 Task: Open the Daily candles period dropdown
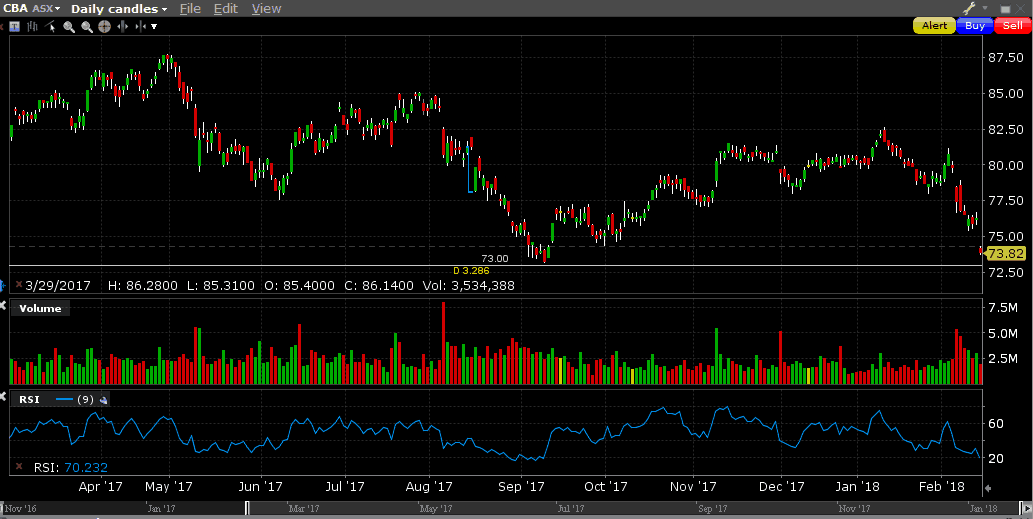click(x=119, y=9)
